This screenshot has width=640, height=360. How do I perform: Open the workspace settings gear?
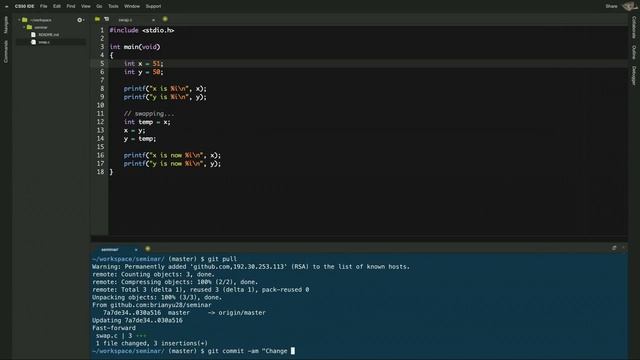[x=80, y=20]
